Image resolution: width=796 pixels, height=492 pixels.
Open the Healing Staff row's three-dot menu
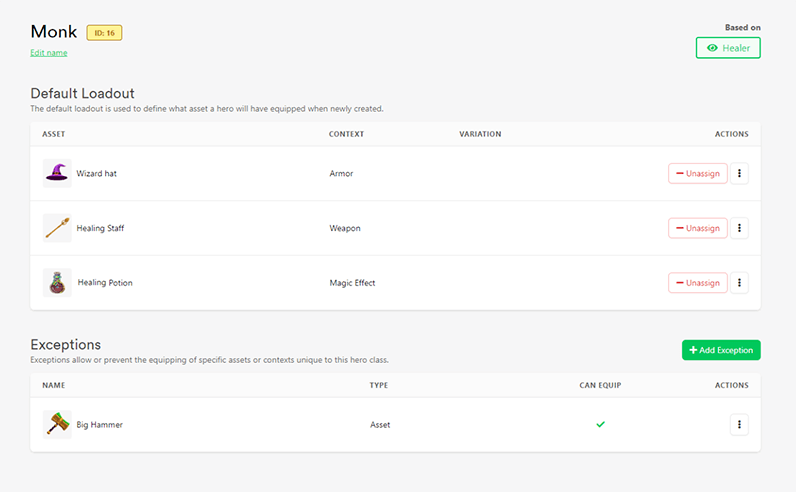point(739,228)
